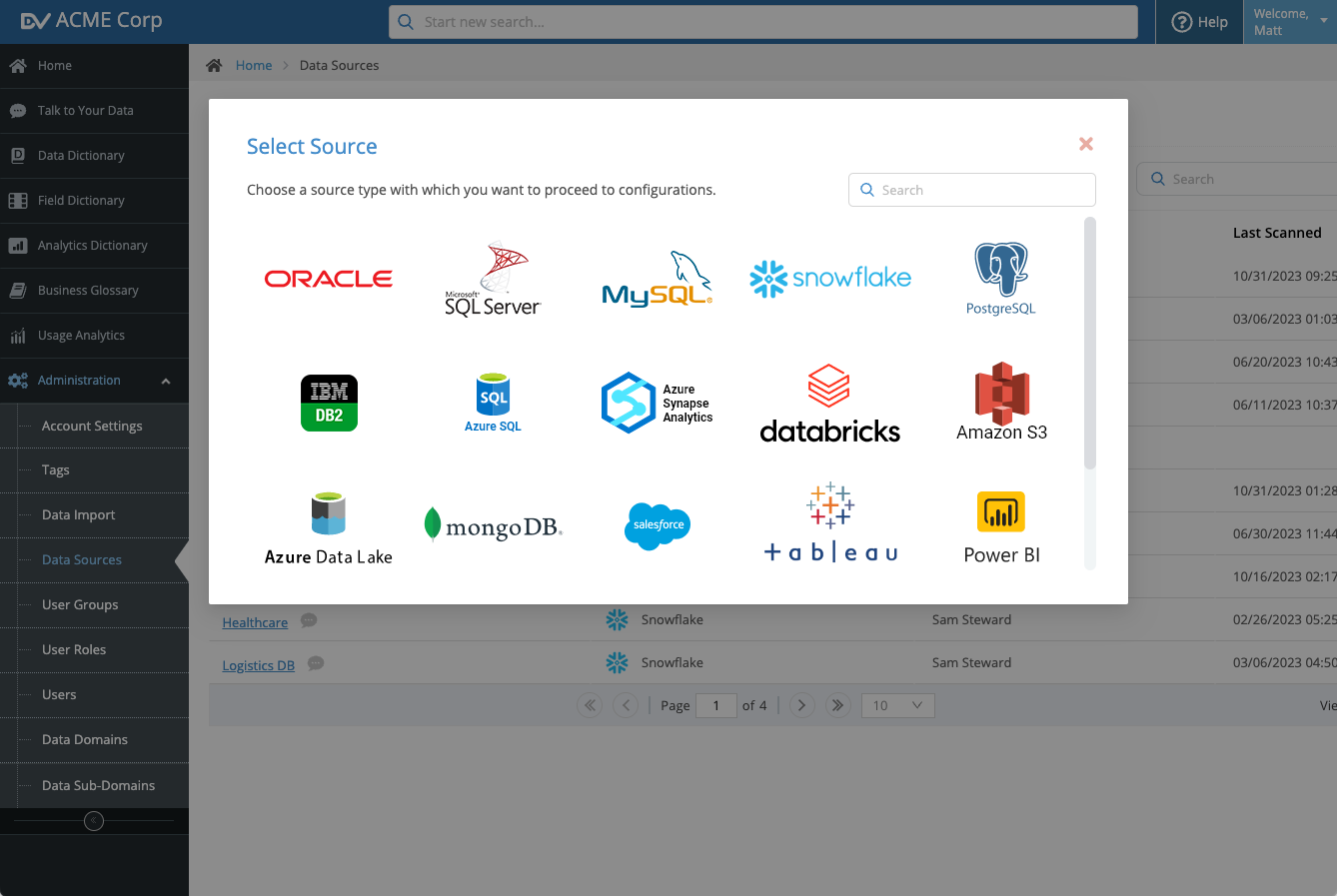
Task: Open the rows per page dropdown
Action: (898, 705)
